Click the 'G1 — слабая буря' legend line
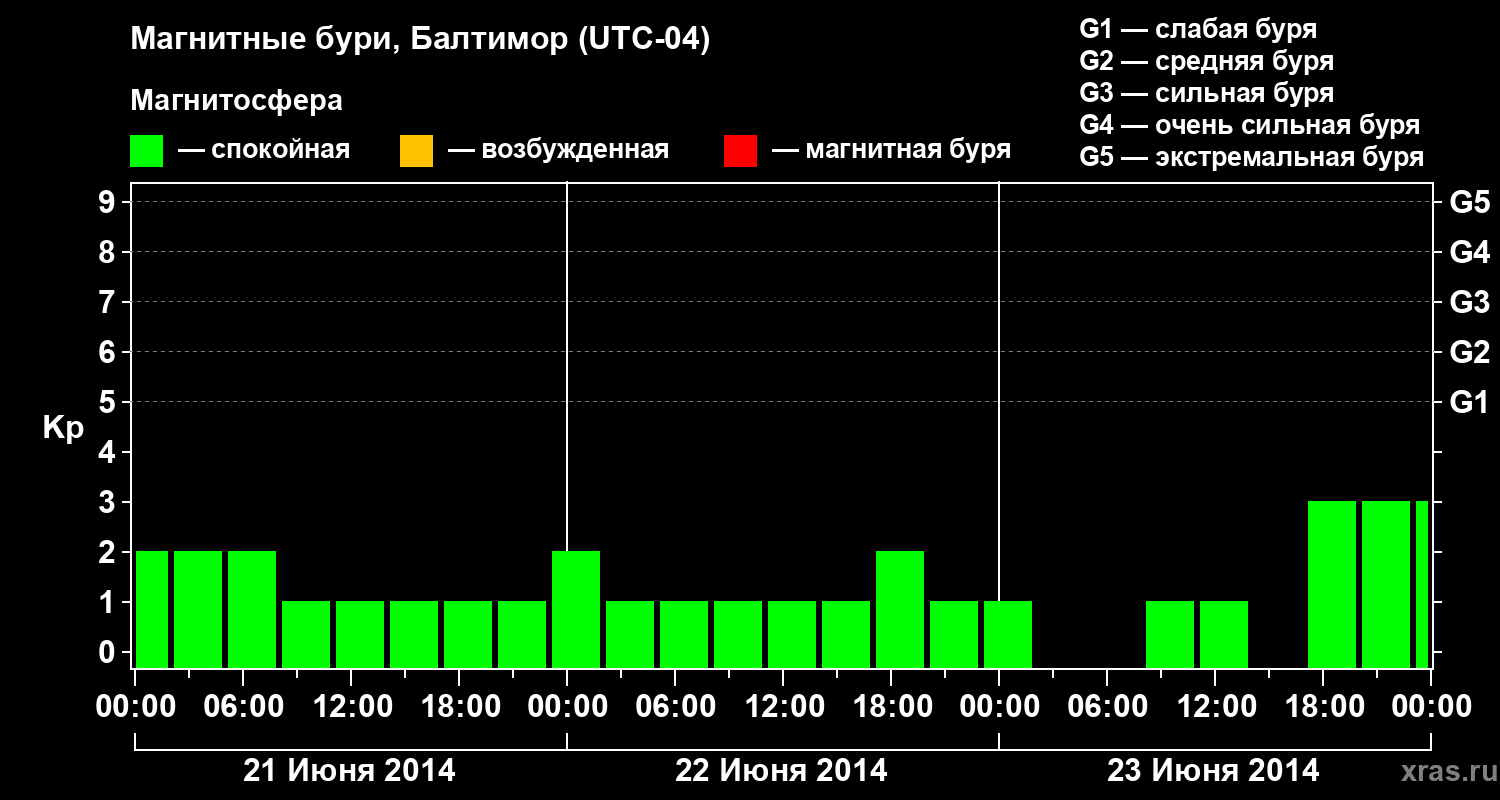The height and width of the screenshot is (800, 1500). tap(1198, 29)
